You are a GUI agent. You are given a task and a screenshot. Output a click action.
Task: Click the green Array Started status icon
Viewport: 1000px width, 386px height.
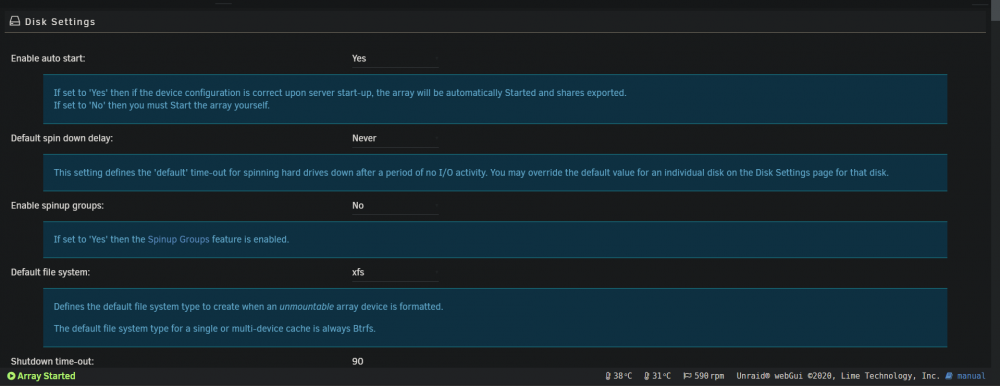coord(11,376)
